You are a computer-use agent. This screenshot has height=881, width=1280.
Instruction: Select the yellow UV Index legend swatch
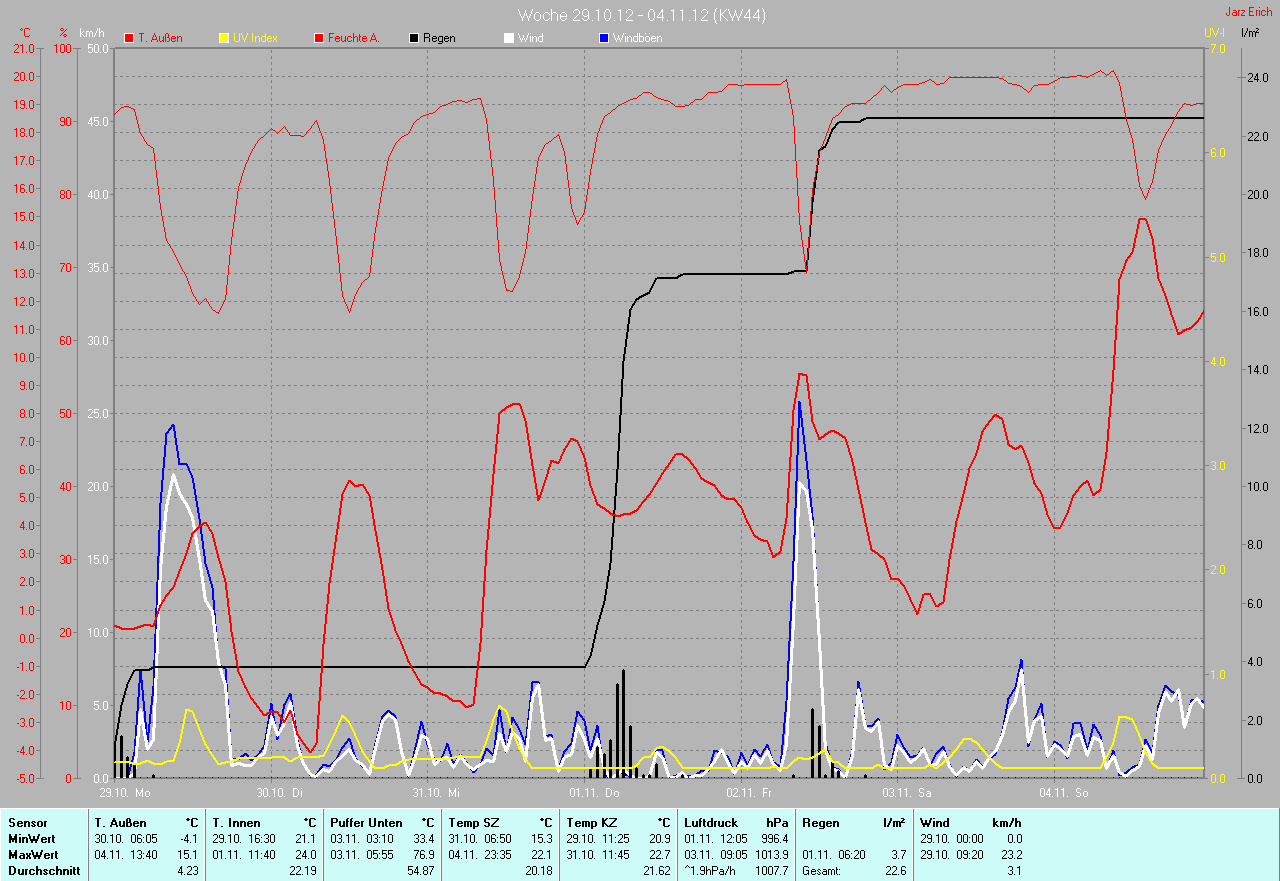(x=224, y=38)
